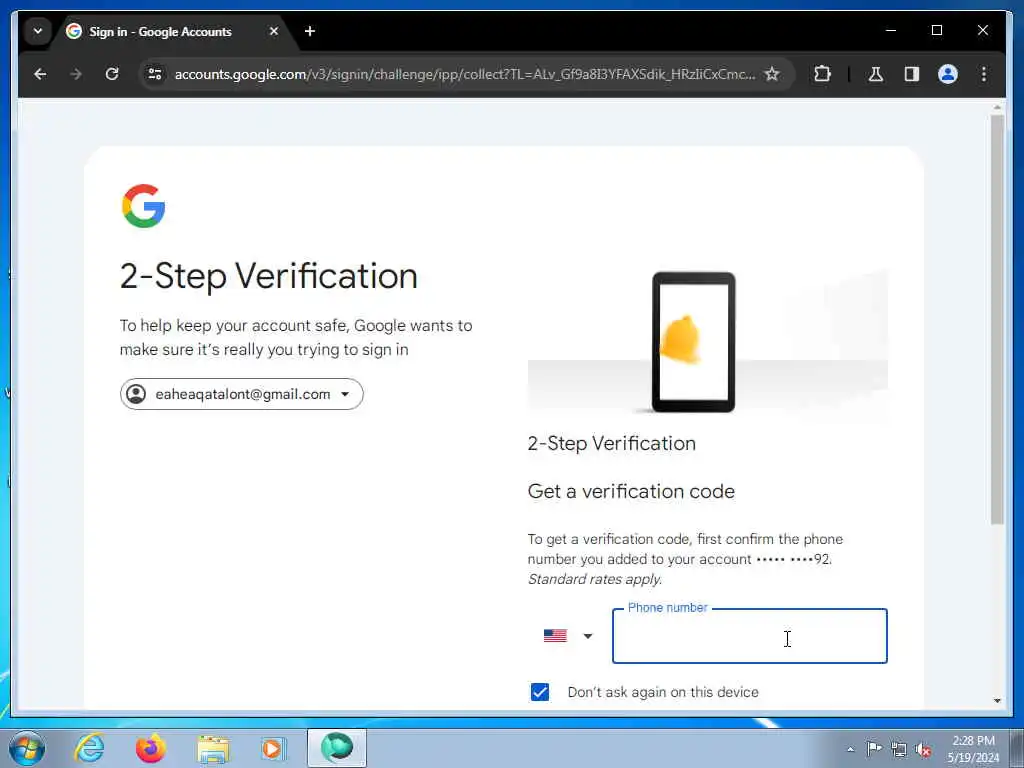The height and width of the screenshot is (768, 1024).
Task: Bookmark this page with the star icon
Action: pos(772,74)
